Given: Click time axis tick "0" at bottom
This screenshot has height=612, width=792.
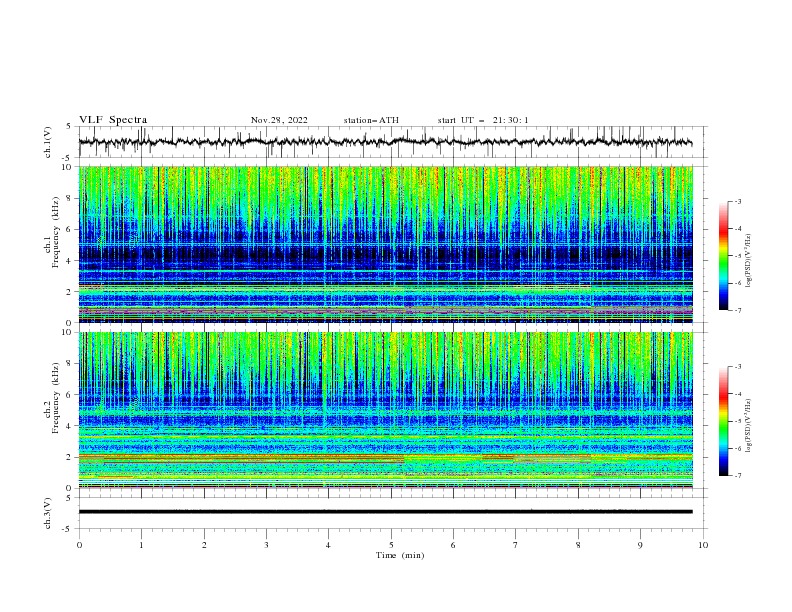Looking at the screenshot, I should point(79,545).
